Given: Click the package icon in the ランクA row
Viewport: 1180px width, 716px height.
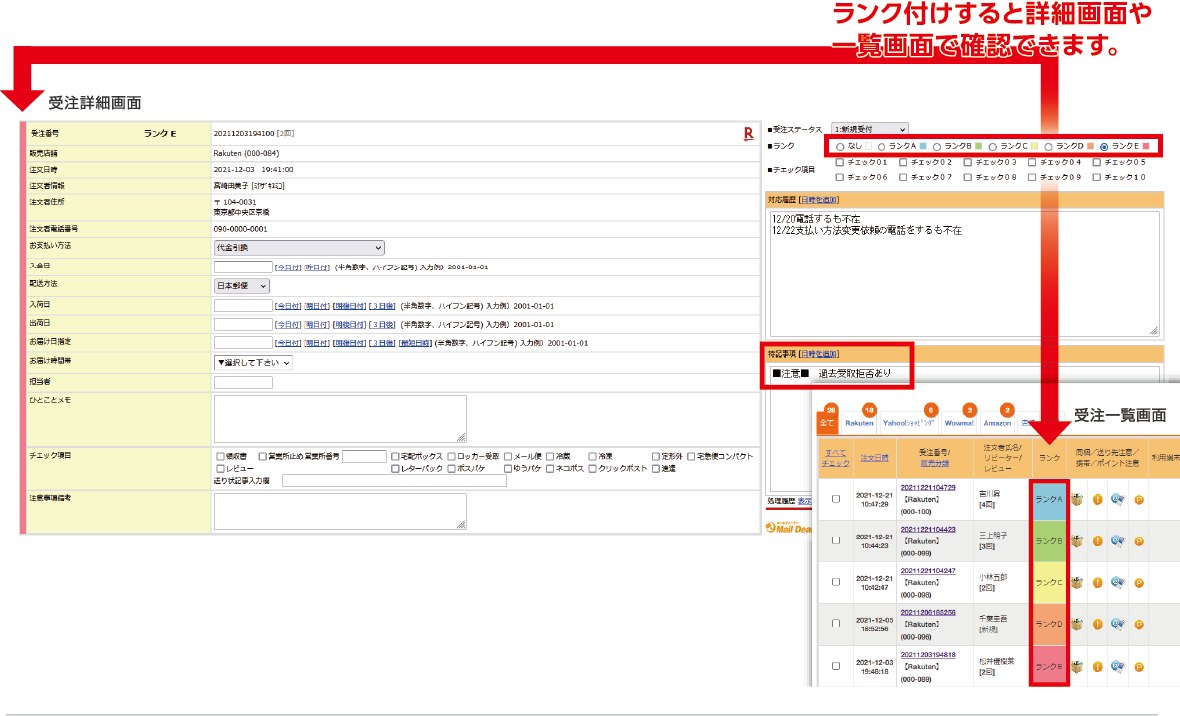Looking at the screenshot, I should pyautogui.click(x=1077, y=498).
